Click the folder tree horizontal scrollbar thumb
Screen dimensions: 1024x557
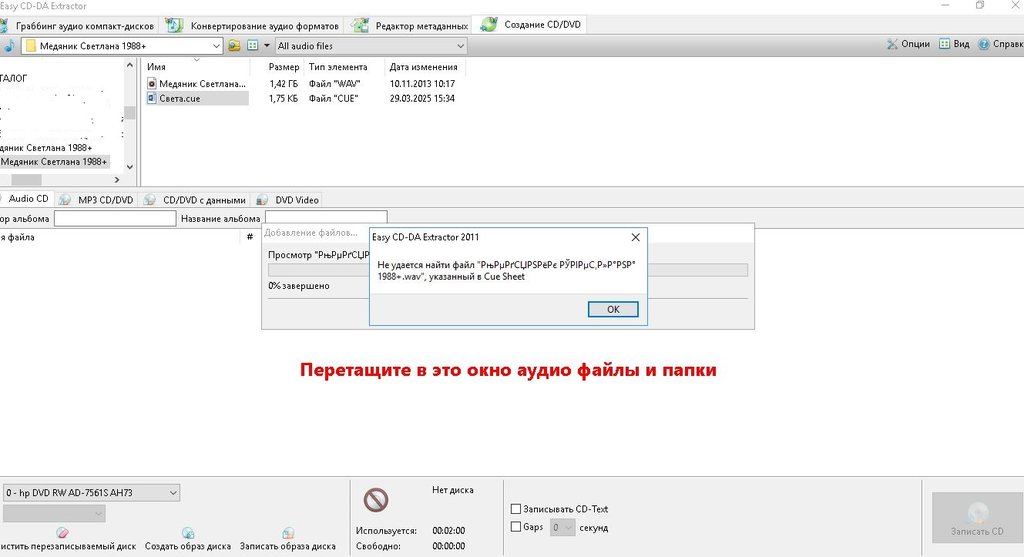click(26, 180)
